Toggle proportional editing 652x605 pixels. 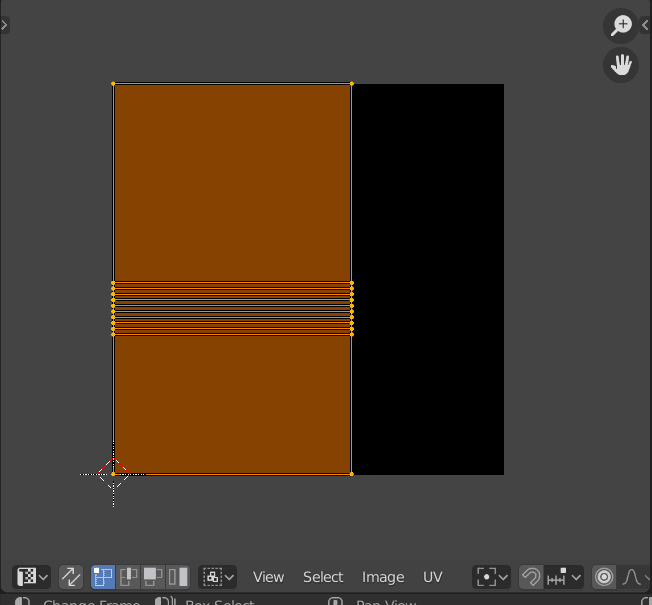(x=604, y=577)
